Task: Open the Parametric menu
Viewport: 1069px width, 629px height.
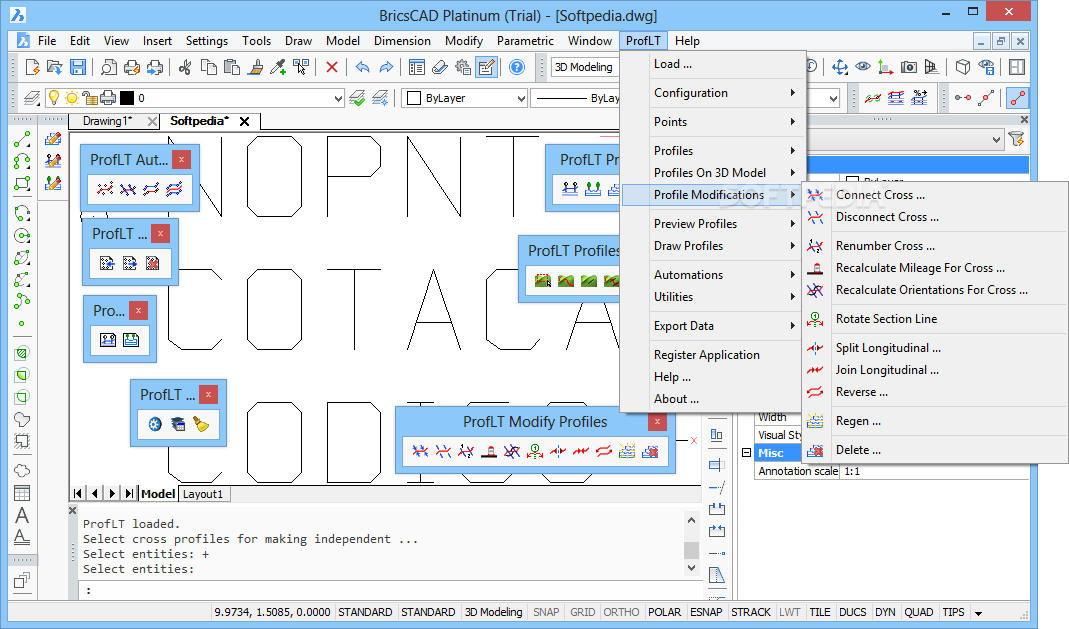Action: [x=525, y=41]
